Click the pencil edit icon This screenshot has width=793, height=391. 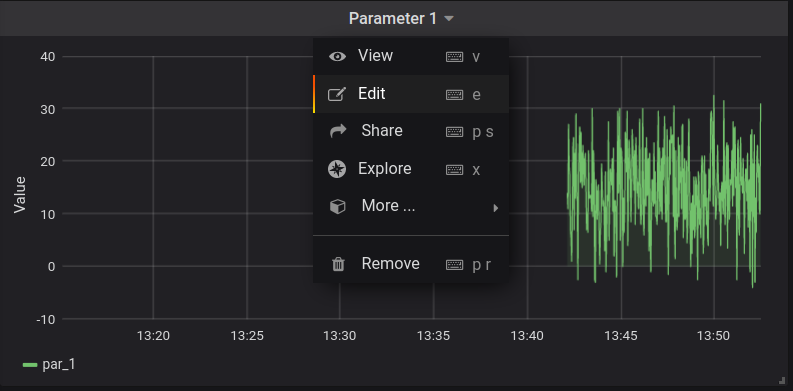click(x=337, y=94)
